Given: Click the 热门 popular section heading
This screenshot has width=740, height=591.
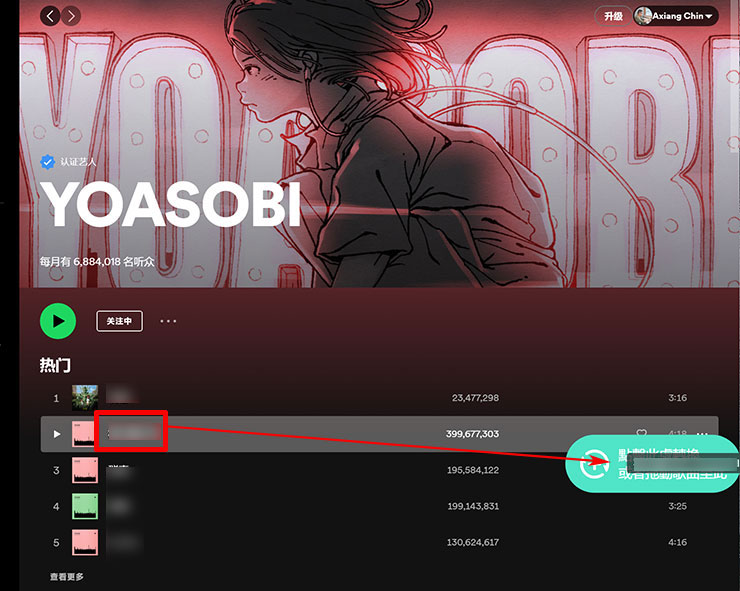Looking at the screenshot, I should (55, 365).
